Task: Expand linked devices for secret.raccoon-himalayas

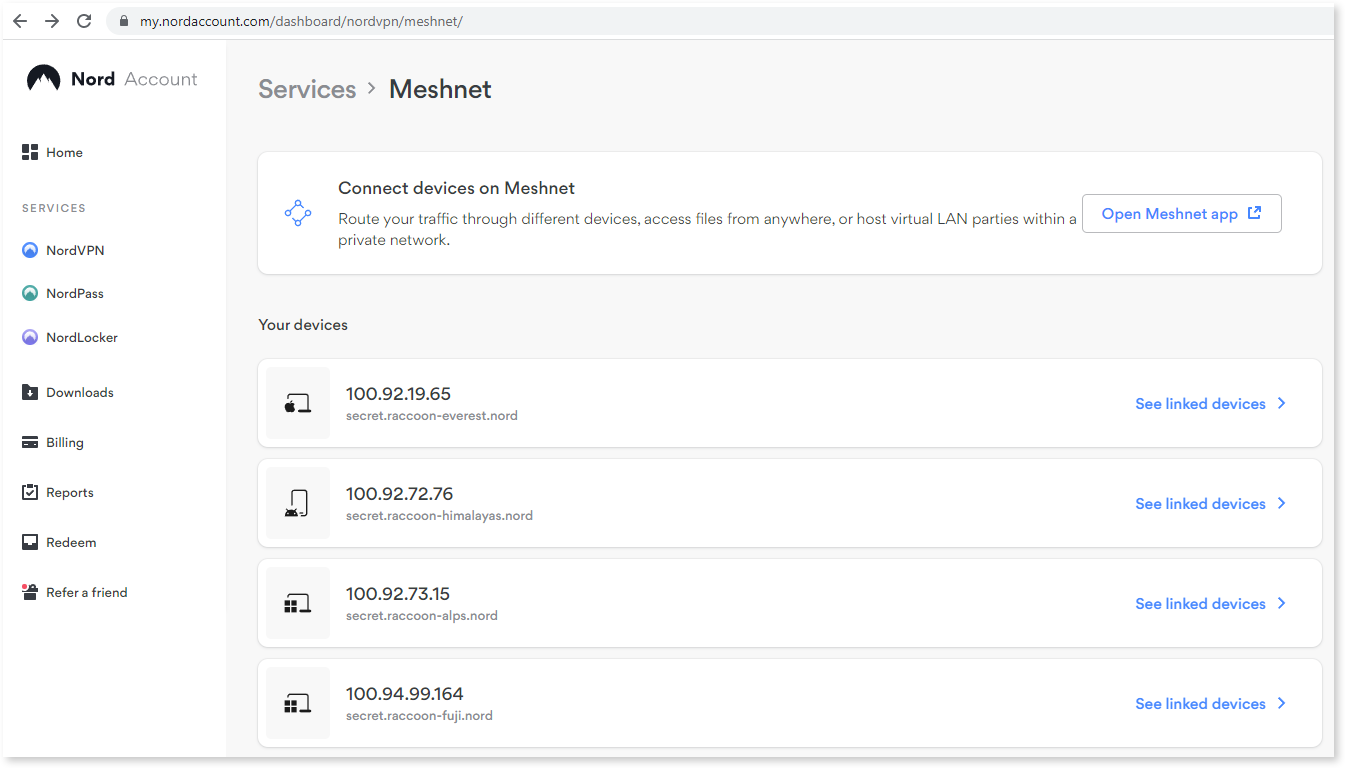Action: click(1200, 503)
